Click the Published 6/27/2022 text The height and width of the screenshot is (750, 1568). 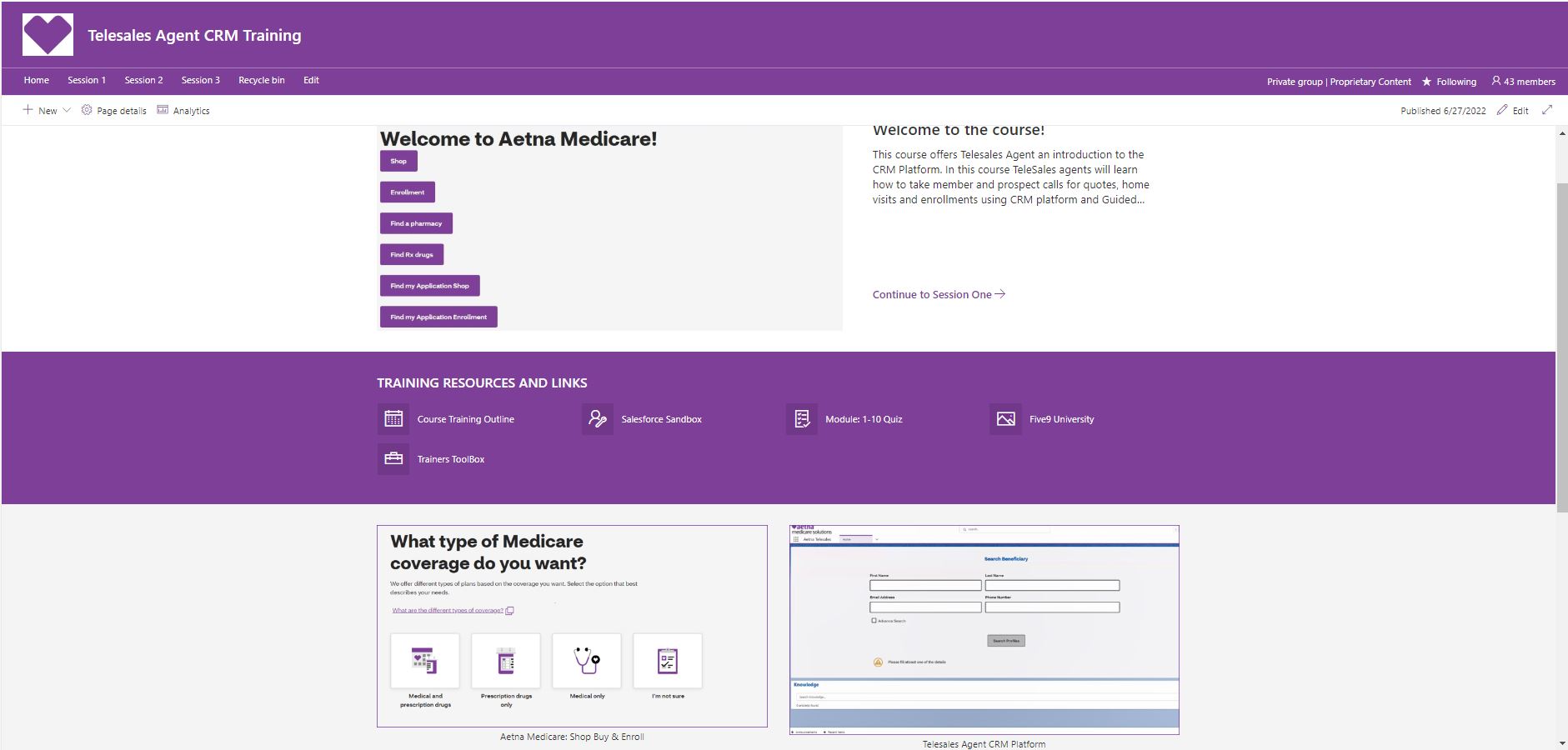coord(1443,111)
